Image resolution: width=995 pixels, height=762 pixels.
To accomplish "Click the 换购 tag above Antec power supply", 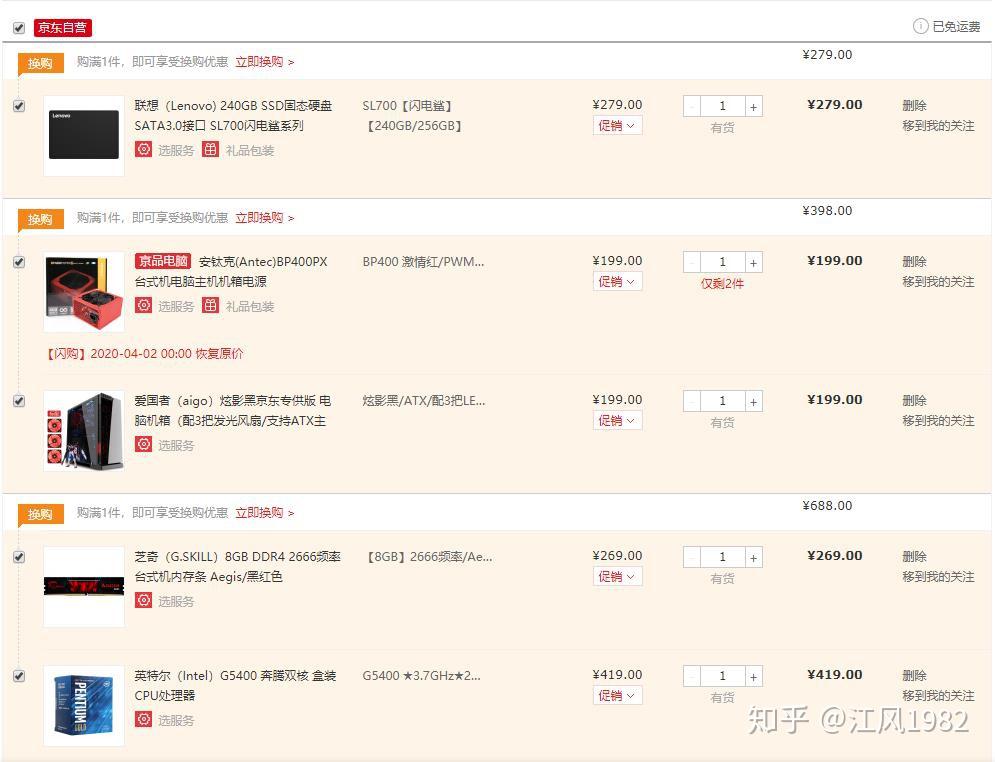I will [41, 219].
